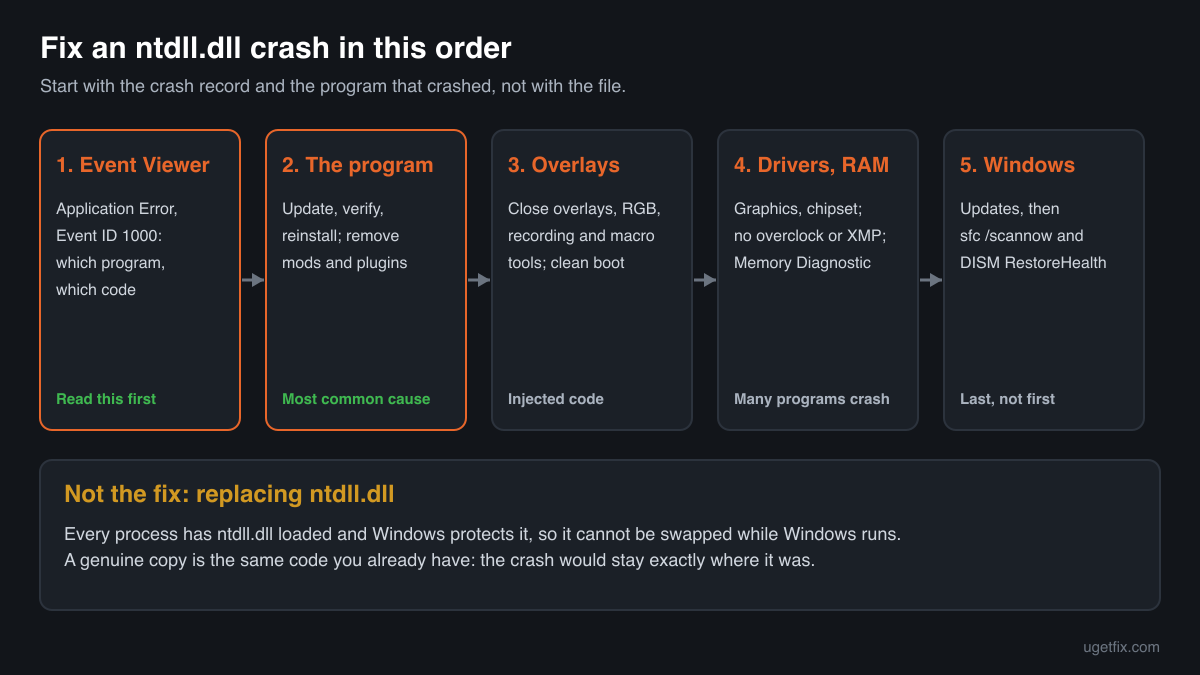
Task: Click the 'no overclock or XMP;' line
Action: (x=810, y=236)
